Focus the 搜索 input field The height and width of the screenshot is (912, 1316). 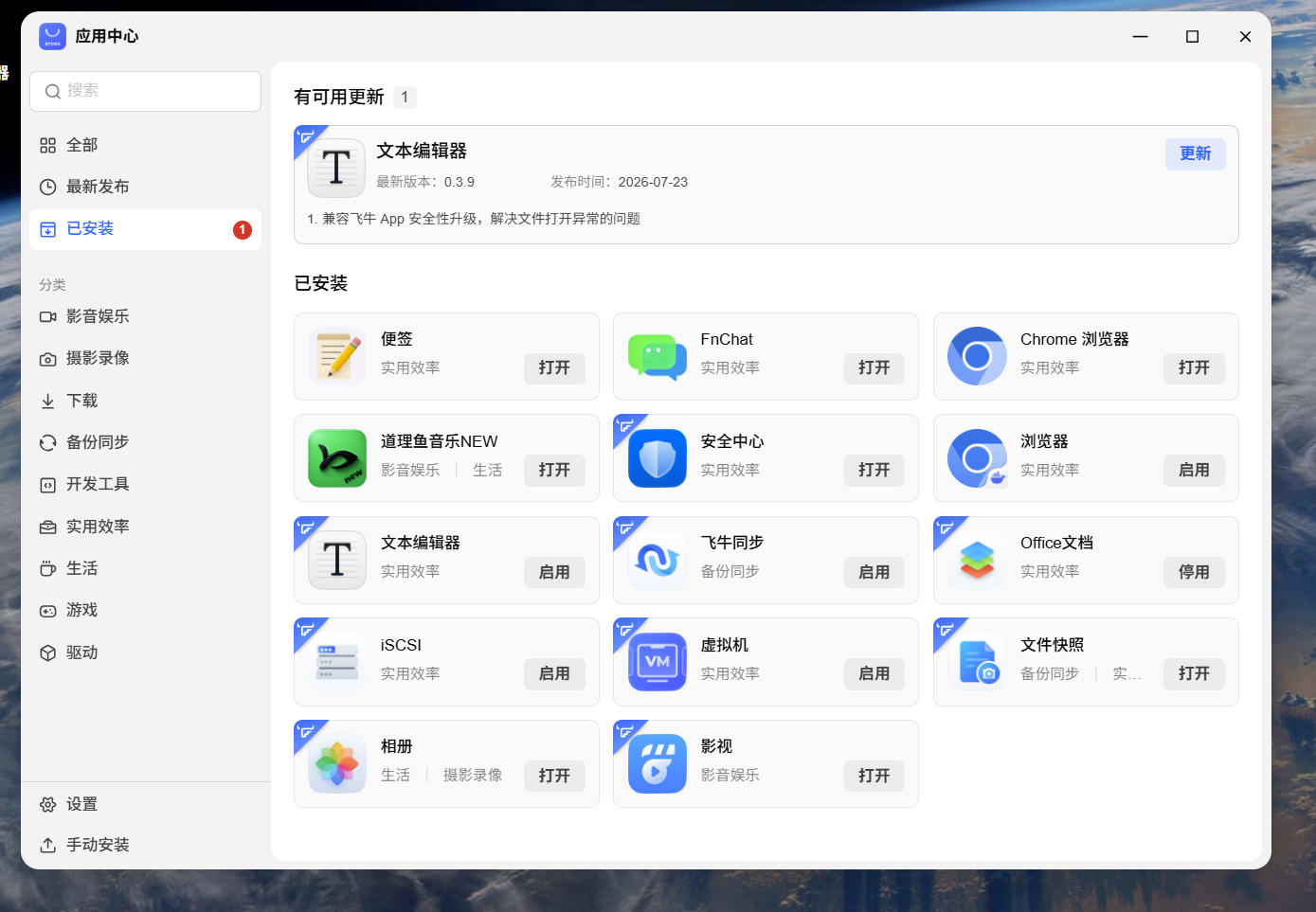click(x=145, y=91)
